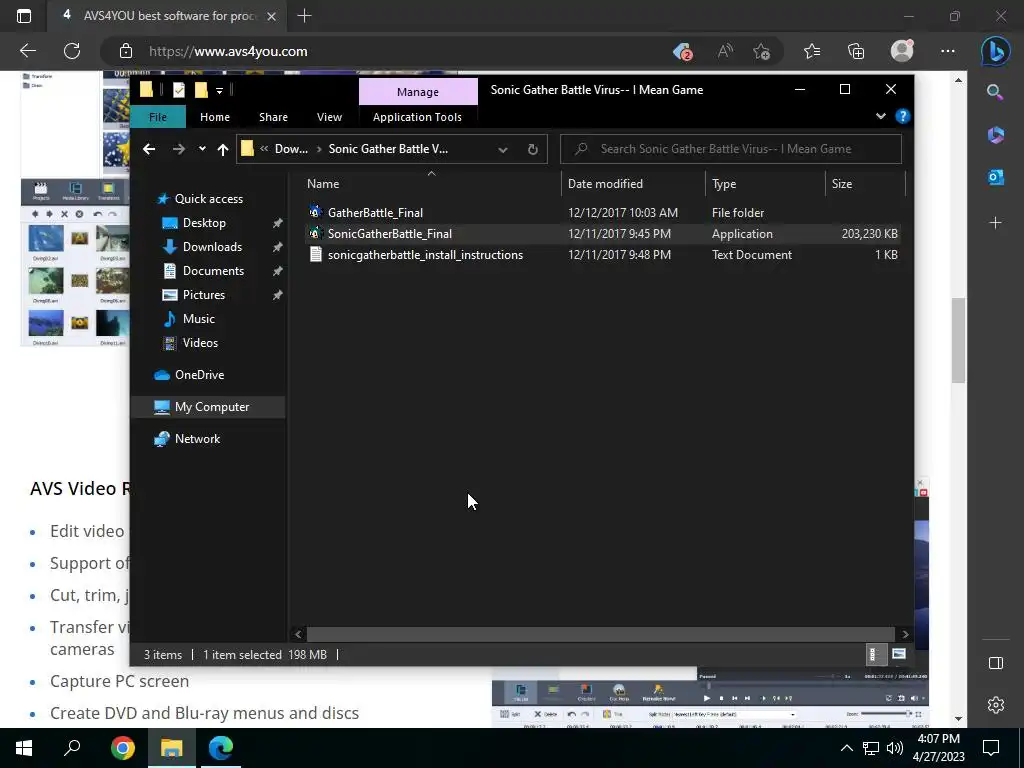1024x768 pixels.
Task: Switch to the Home ribbon tab
Action: pos(215,117)
